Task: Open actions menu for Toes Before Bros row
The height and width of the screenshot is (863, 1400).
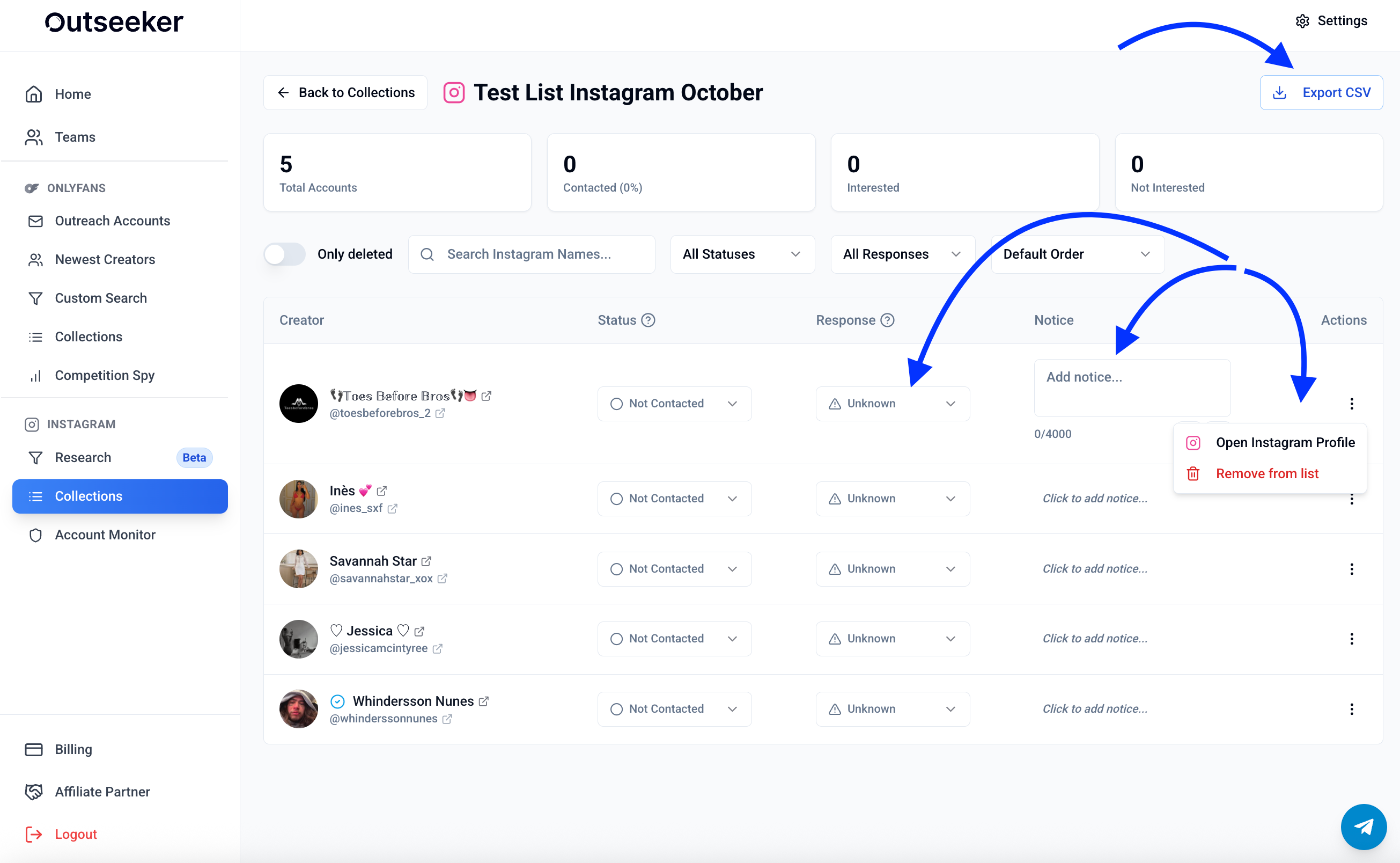Action: pos(1352,404)
